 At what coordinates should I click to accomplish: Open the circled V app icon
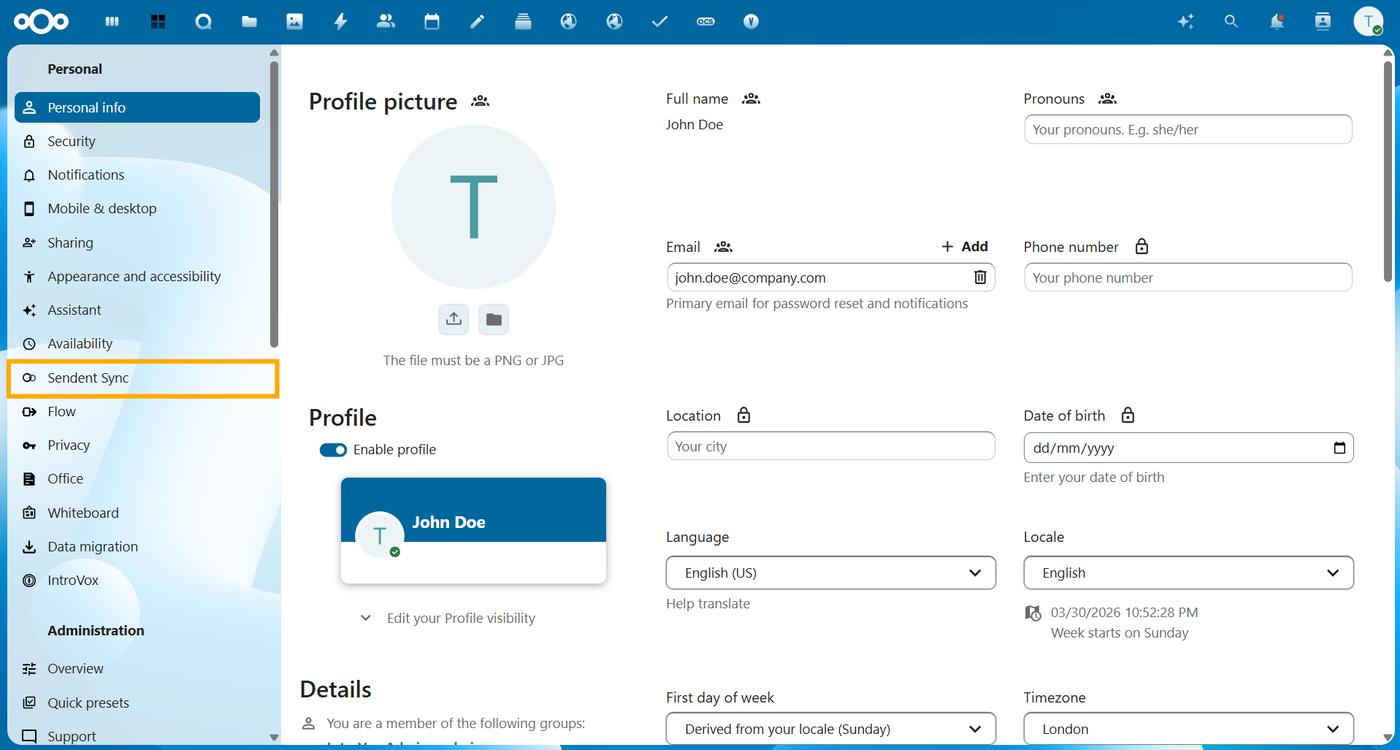(751, 21)
